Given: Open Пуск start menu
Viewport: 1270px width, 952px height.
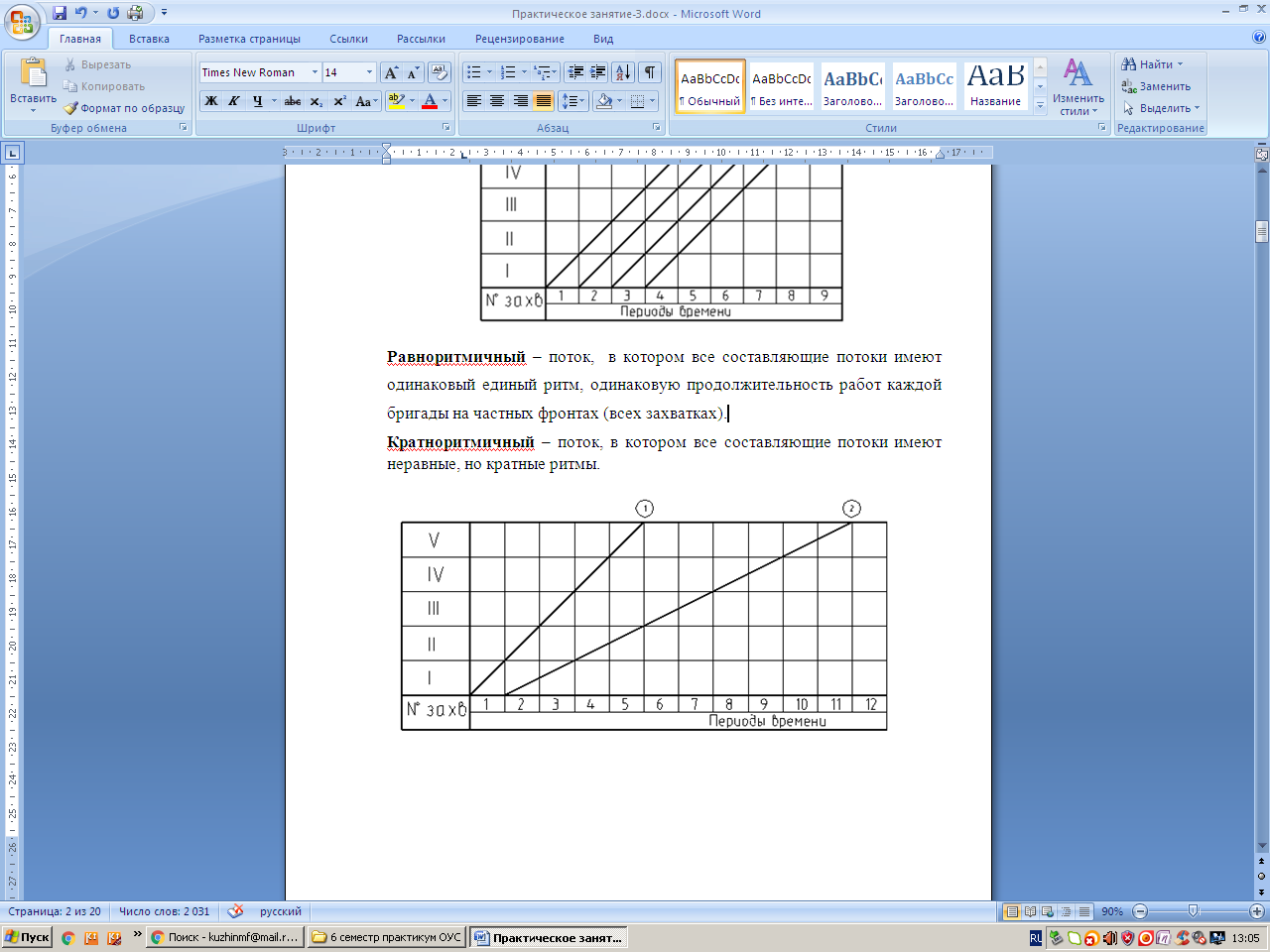Looking at the screenshot, I should 27,937.
